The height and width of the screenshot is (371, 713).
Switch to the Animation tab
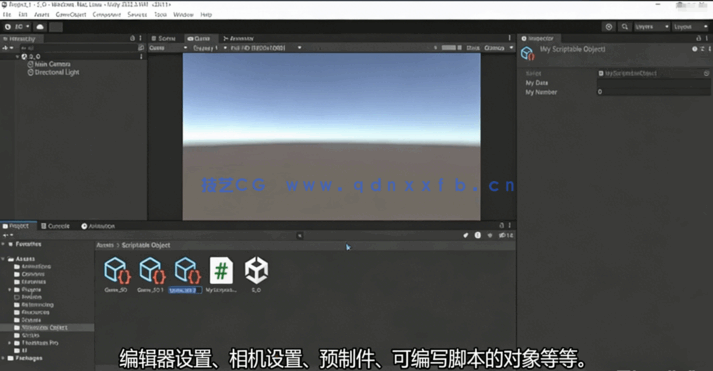pos(98,226)
